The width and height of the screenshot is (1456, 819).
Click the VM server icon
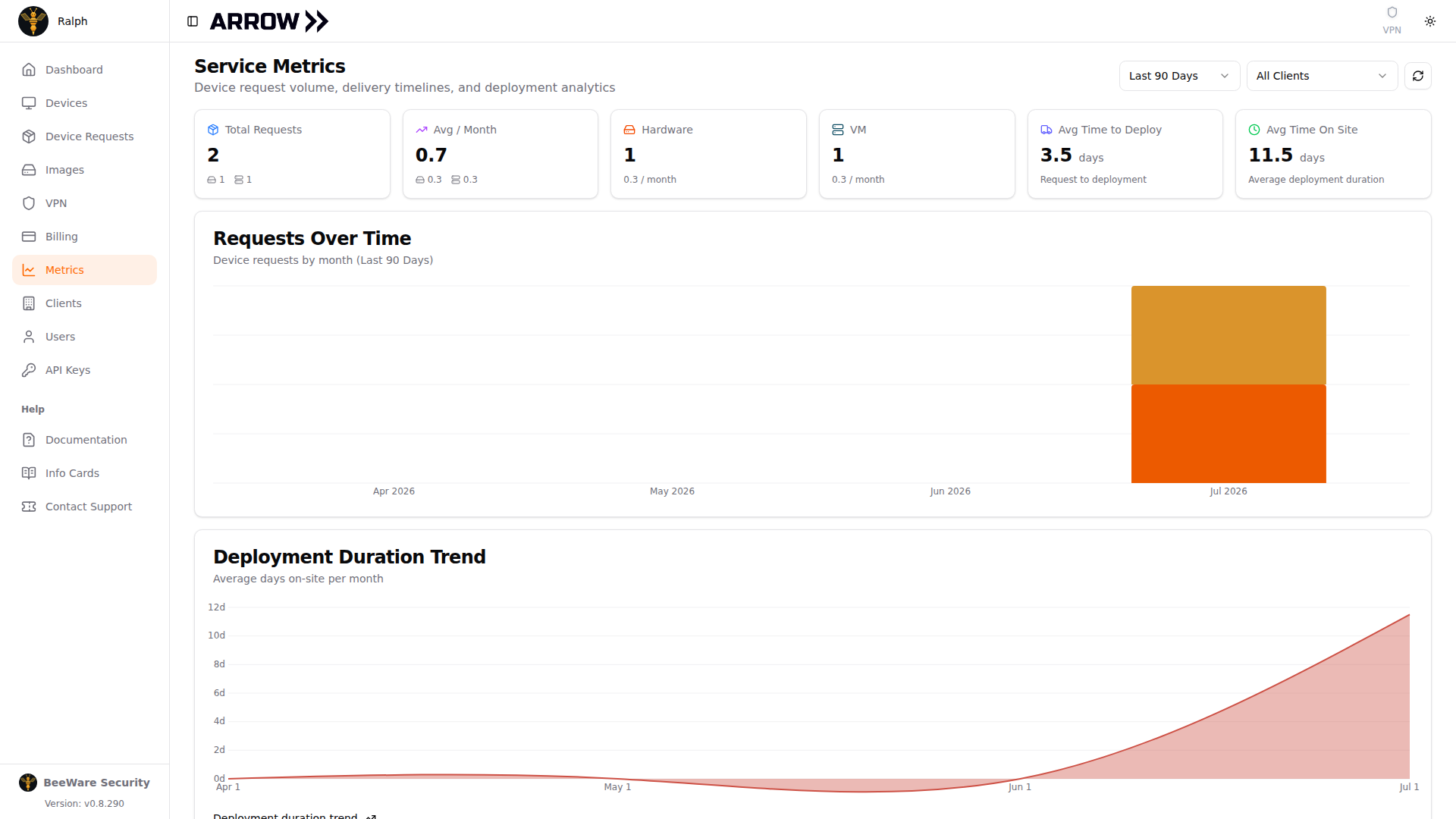[838, 130]
